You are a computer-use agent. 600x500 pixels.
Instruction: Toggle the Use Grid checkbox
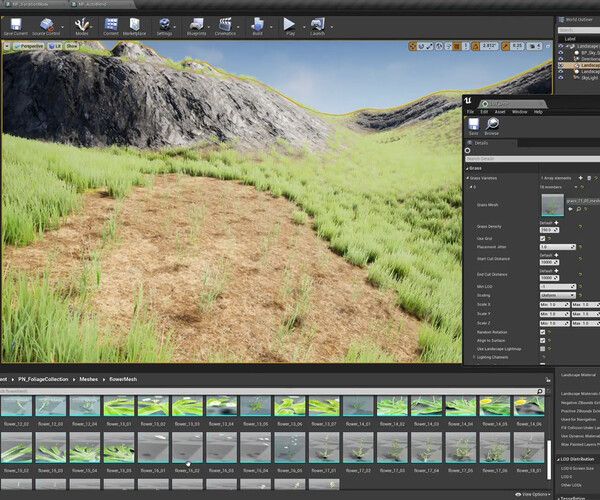click(543, 237)
